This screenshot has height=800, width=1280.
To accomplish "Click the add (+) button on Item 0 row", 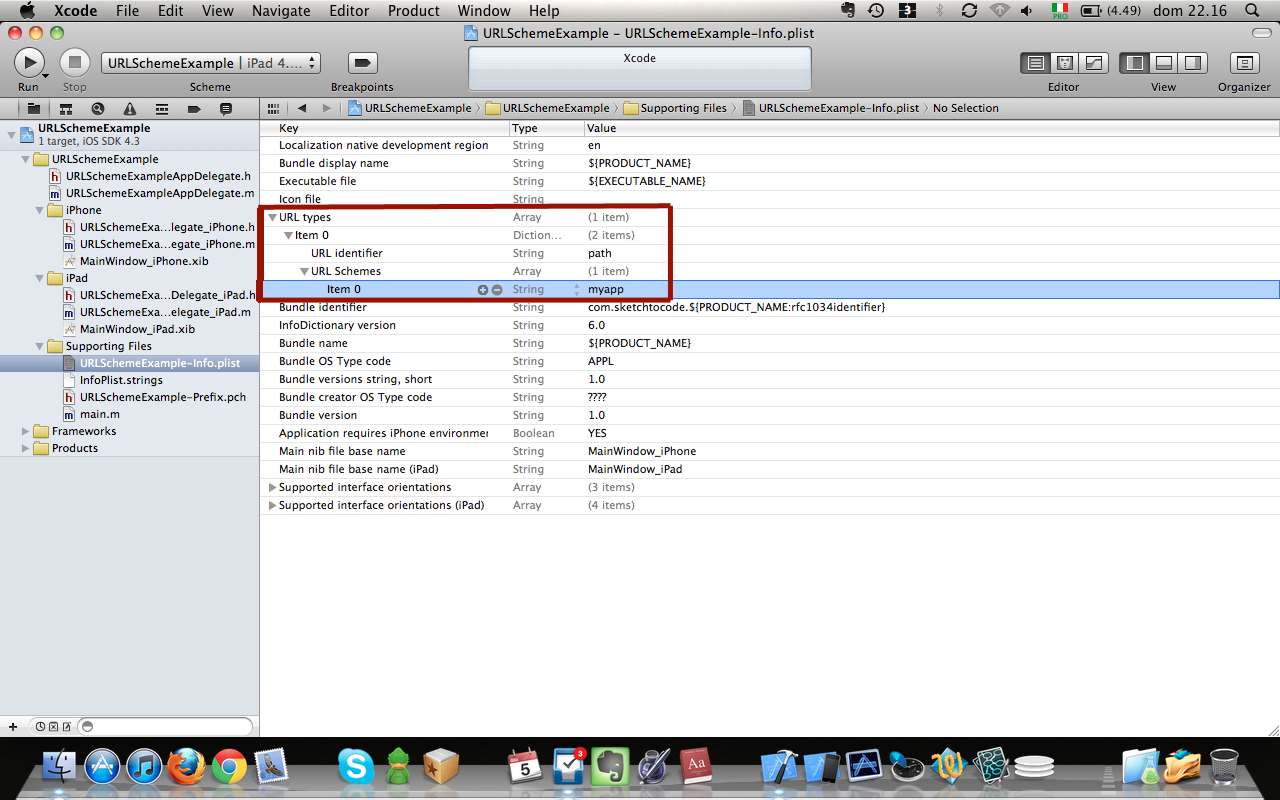I will tap(483, 290).
